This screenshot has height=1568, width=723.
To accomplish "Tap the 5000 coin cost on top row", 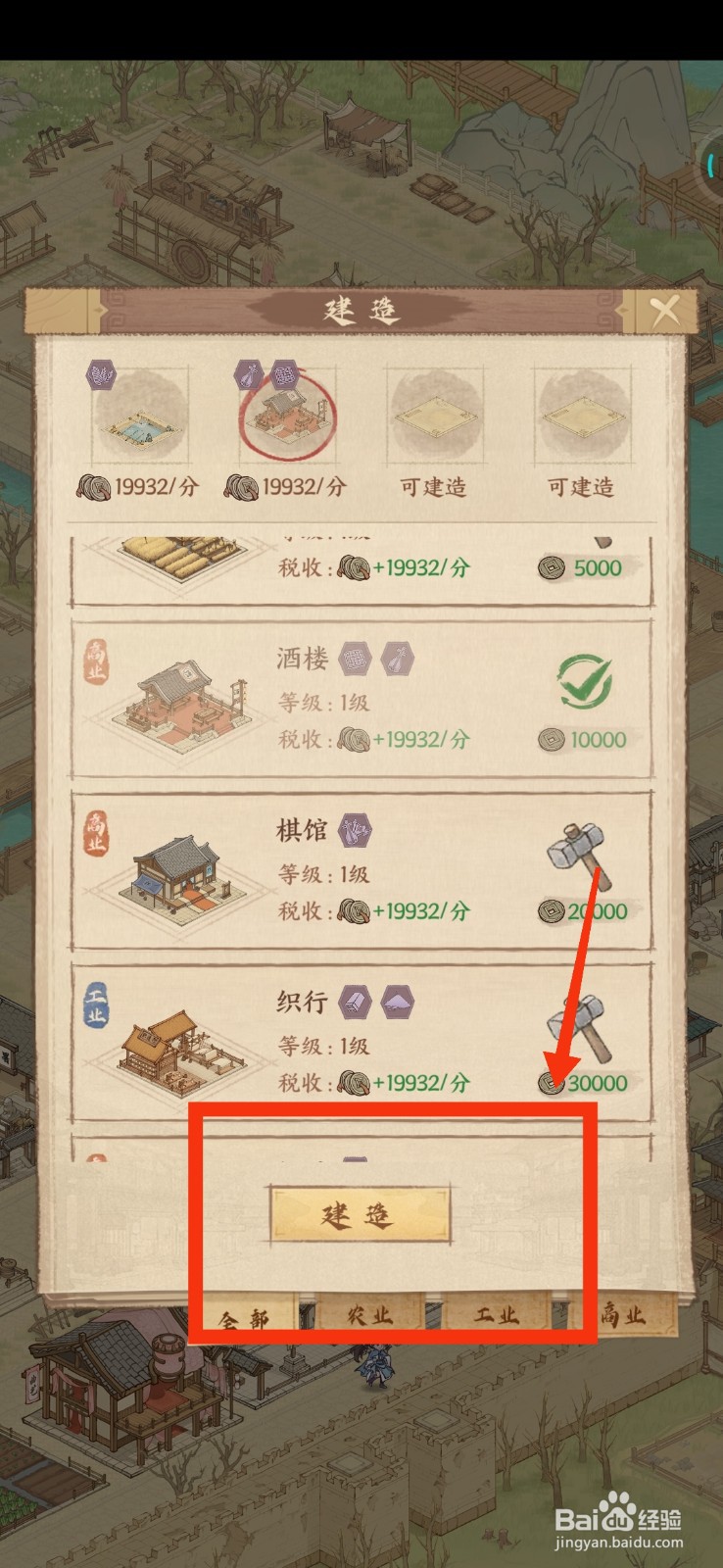I will coord(581,567).
